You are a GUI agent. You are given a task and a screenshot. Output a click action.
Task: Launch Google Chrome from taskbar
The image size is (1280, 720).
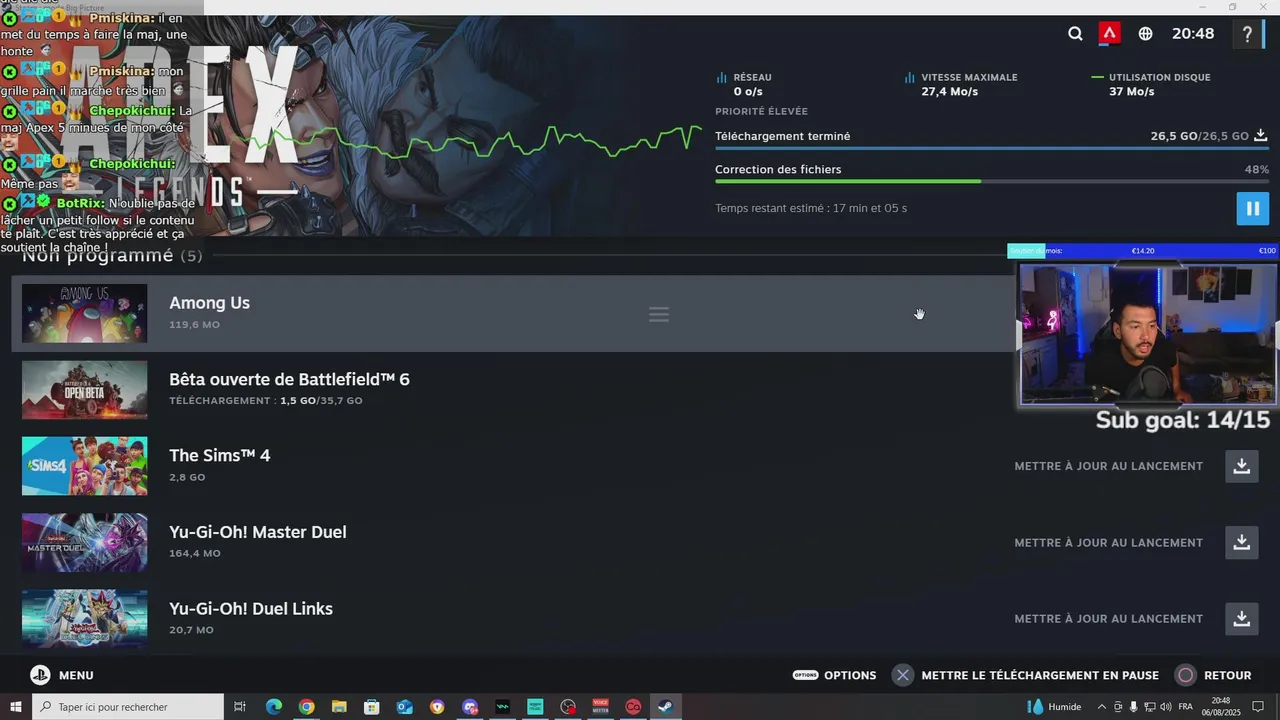pyautogui.click(x=306, y=707)
